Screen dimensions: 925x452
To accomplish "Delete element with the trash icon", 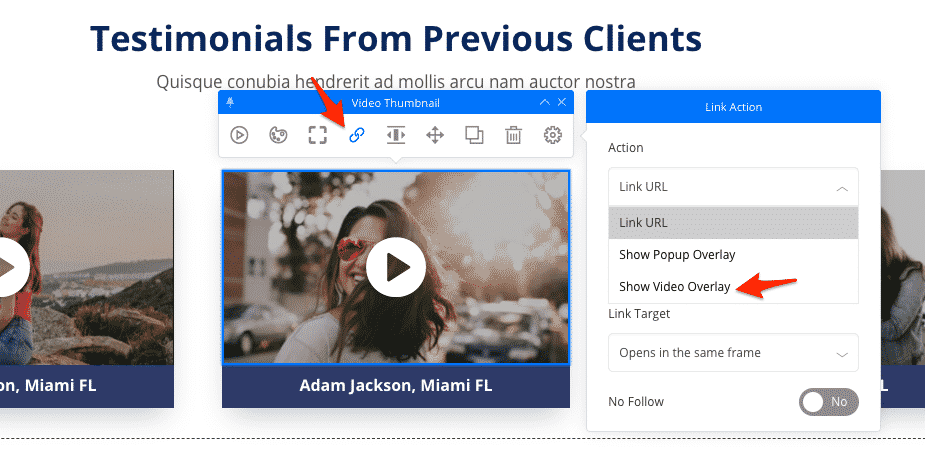I will (x=513, y=135).
